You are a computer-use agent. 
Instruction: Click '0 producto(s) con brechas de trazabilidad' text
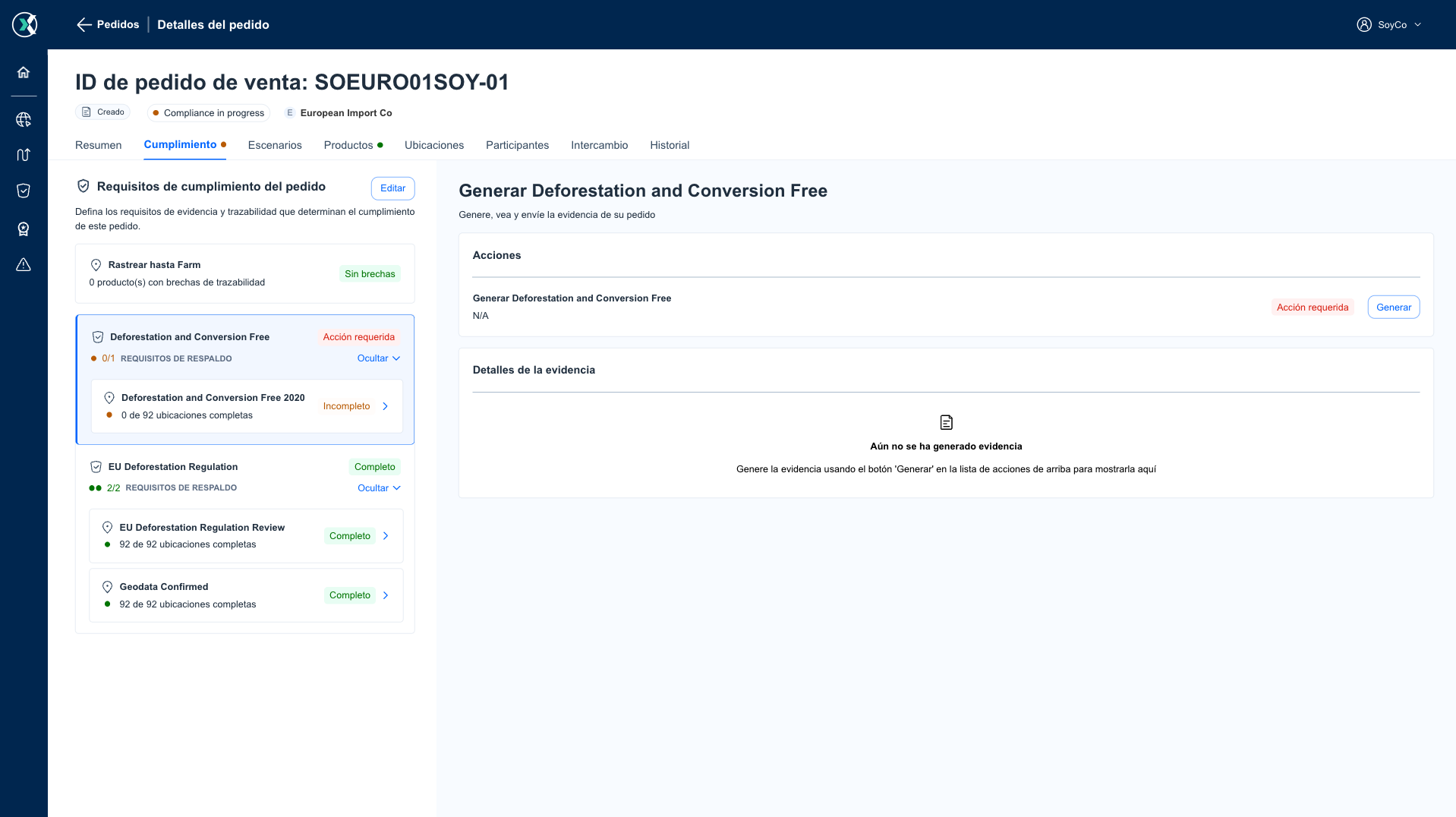point(177,282)
